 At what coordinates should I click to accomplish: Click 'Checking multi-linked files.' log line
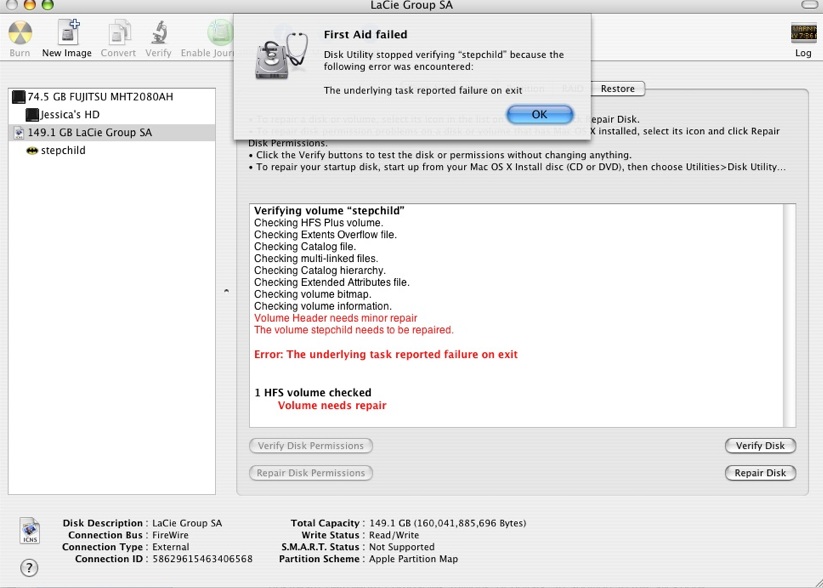coord(316,258)
